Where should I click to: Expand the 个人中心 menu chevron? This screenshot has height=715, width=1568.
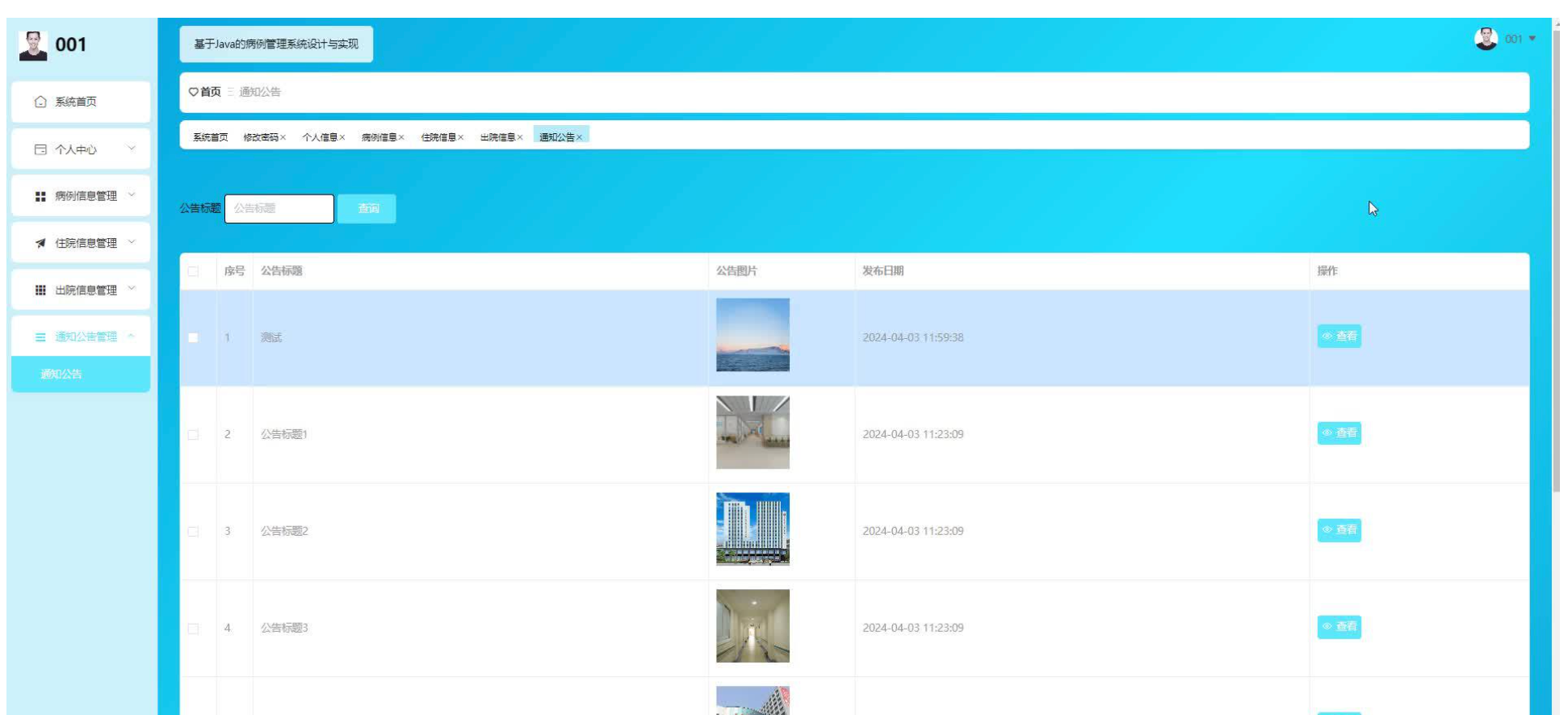click(x=132, y=148)
